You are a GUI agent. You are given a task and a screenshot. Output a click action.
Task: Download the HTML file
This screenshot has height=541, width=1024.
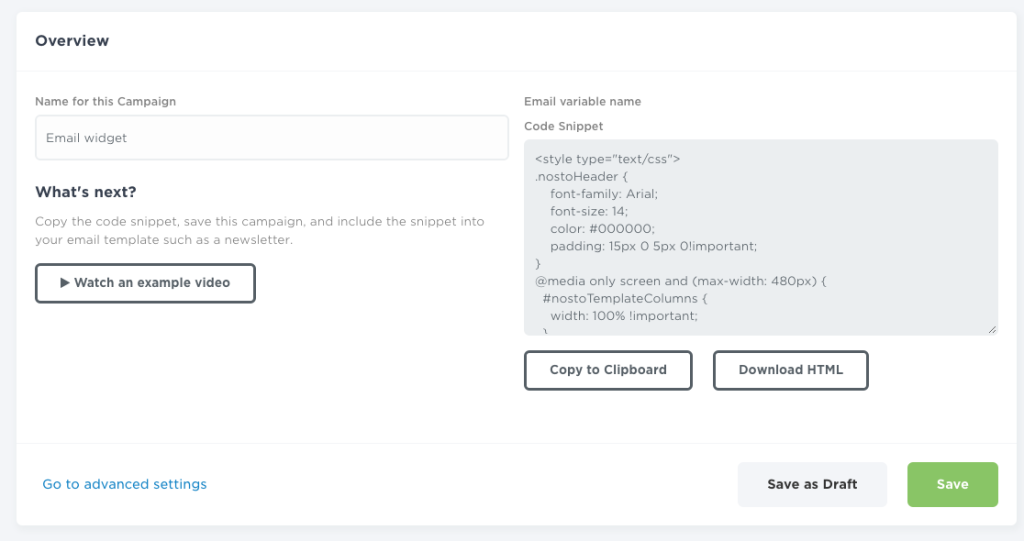click(x=790, y=370)
